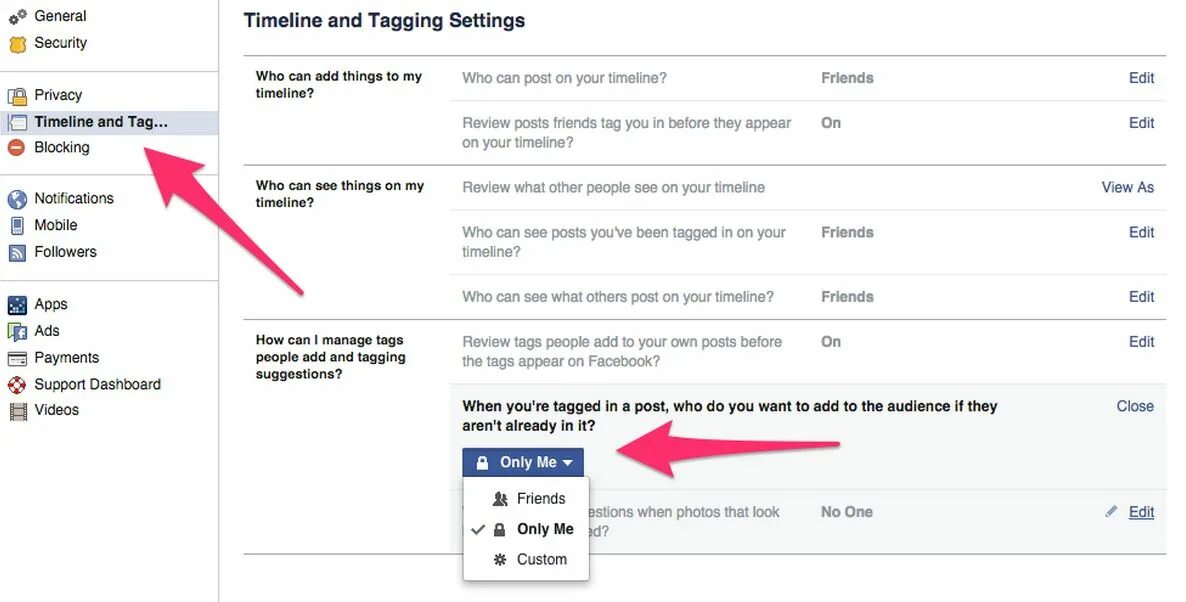Edit who can post on your timeline

pos(1141,78)
